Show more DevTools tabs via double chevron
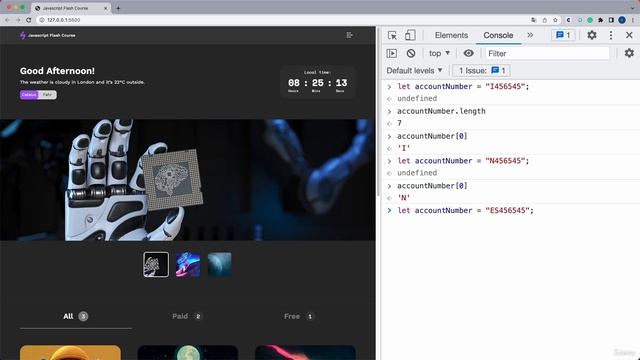640x360 pixels. [x=530, y=35]
